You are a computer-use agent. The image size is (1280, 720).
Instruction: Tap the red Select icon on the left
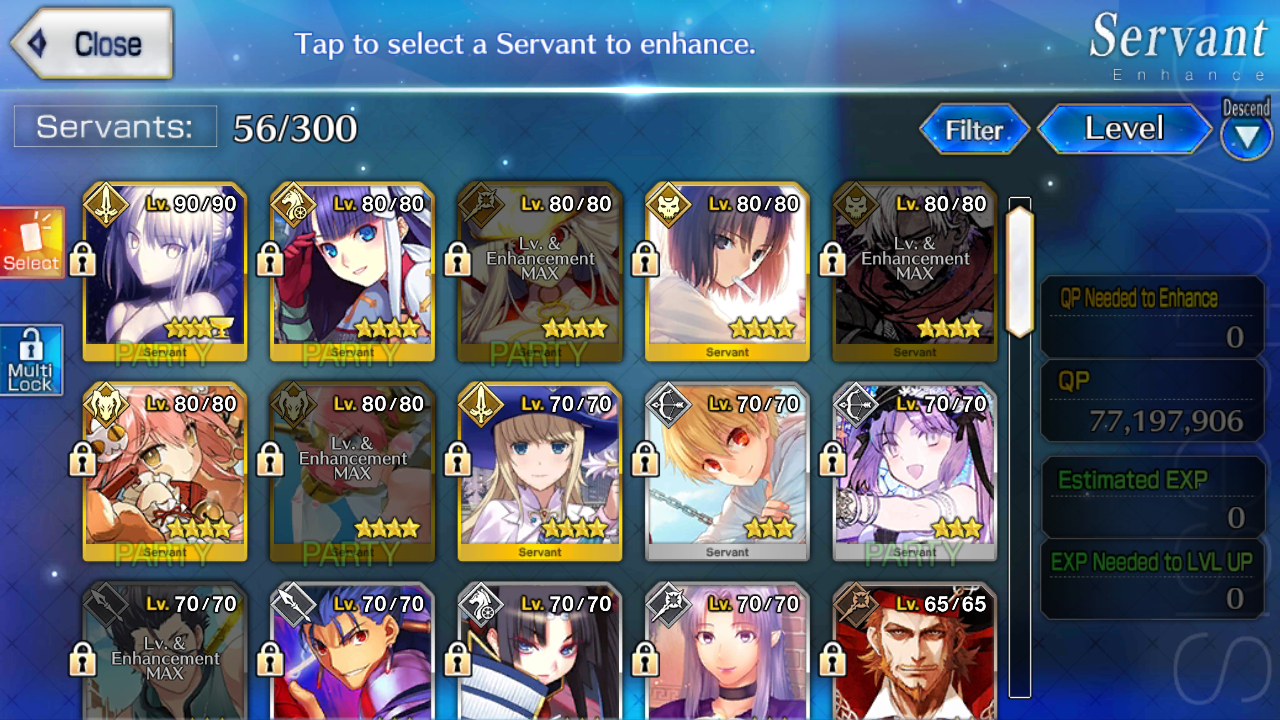(32, 243)
